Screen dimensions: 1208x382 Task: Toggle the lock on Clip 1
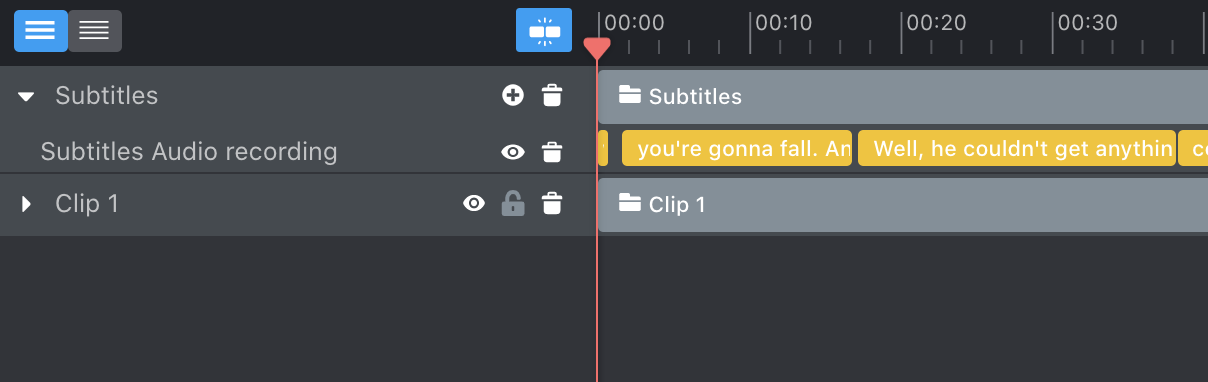512,204
